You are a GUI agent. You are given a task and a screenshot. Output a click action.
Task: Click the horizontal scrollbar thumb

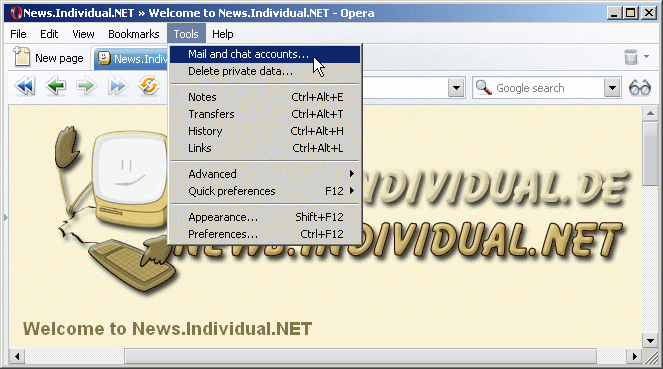(360, 356)
